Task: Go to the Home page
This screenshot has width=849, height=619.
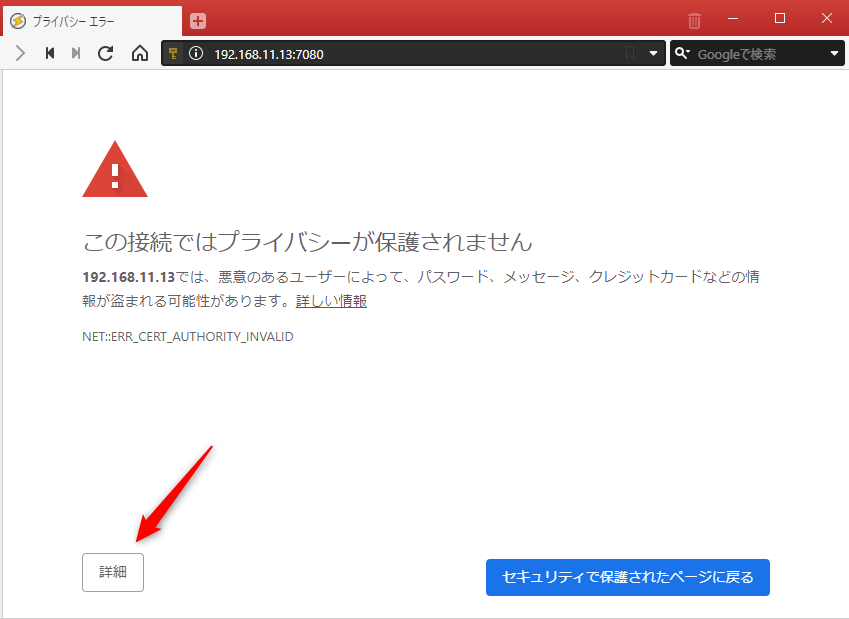Action: tap(140, 54)
